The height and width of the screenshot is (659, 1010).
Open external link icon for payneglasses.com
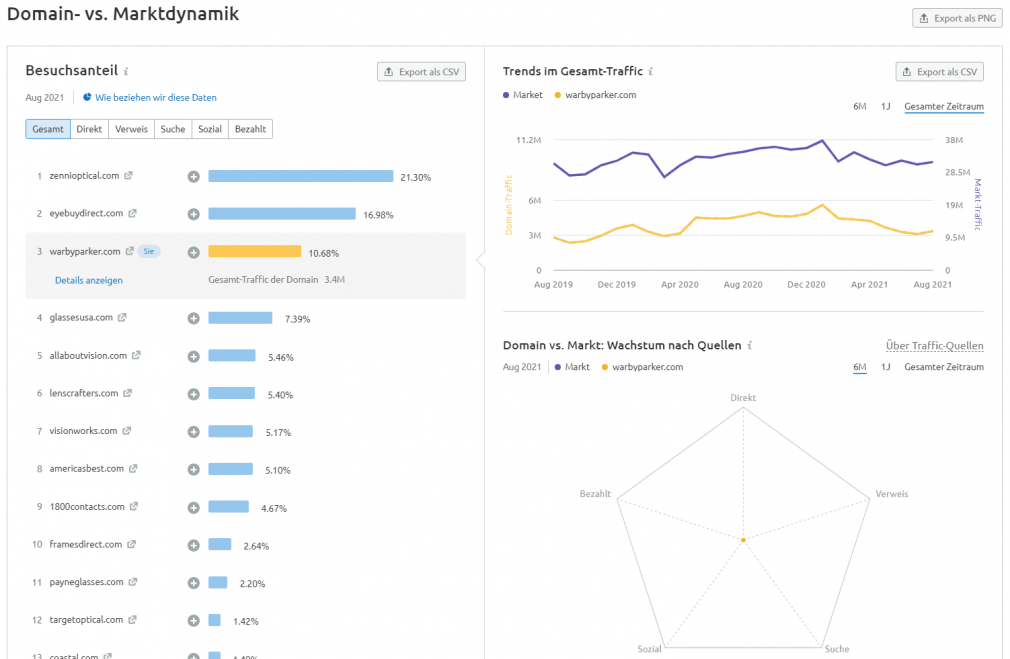(132, 582)
